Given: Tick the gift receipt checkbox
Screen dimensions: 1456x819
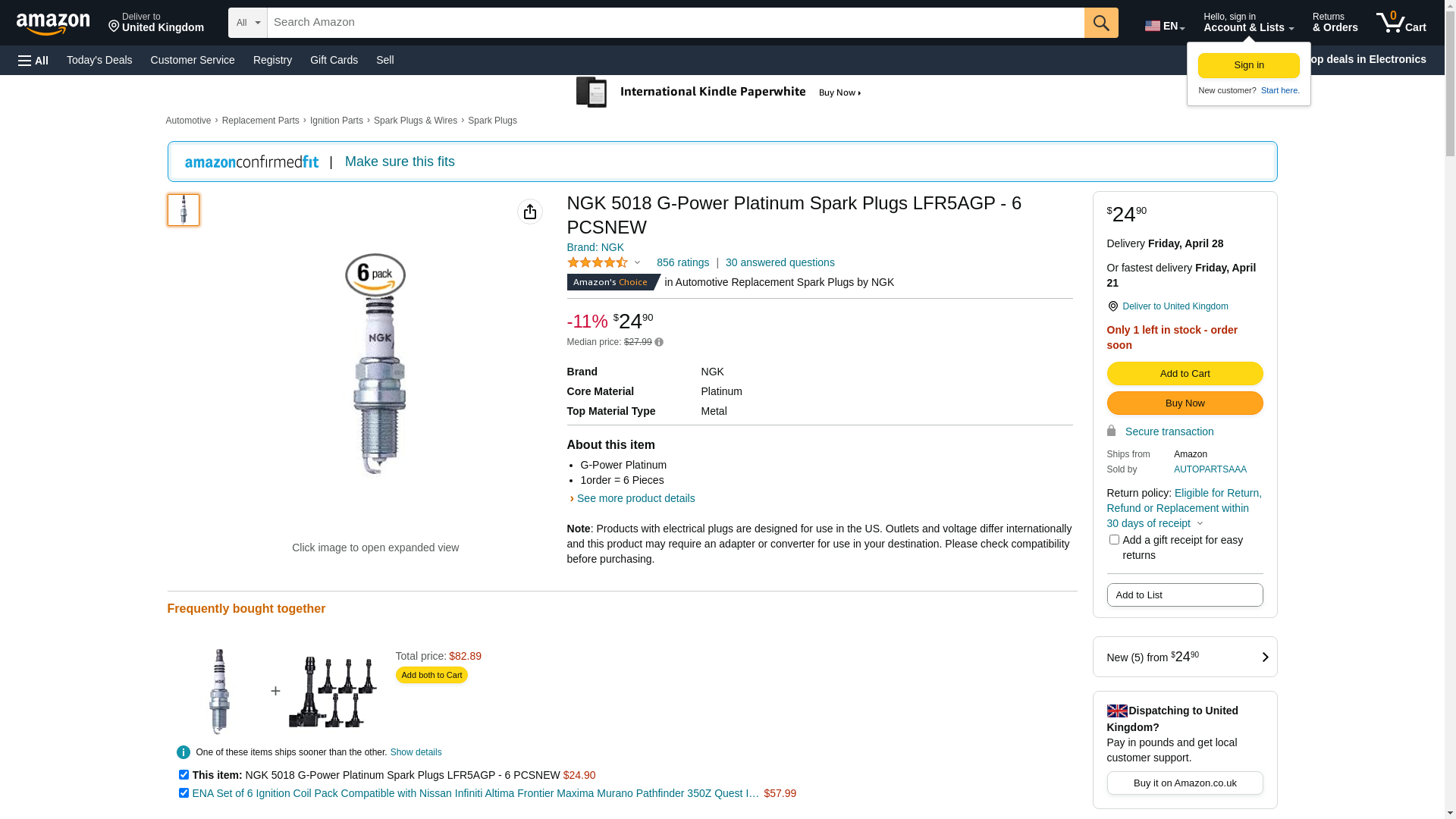Looking at the screenshot, I should coord(1114,540).
